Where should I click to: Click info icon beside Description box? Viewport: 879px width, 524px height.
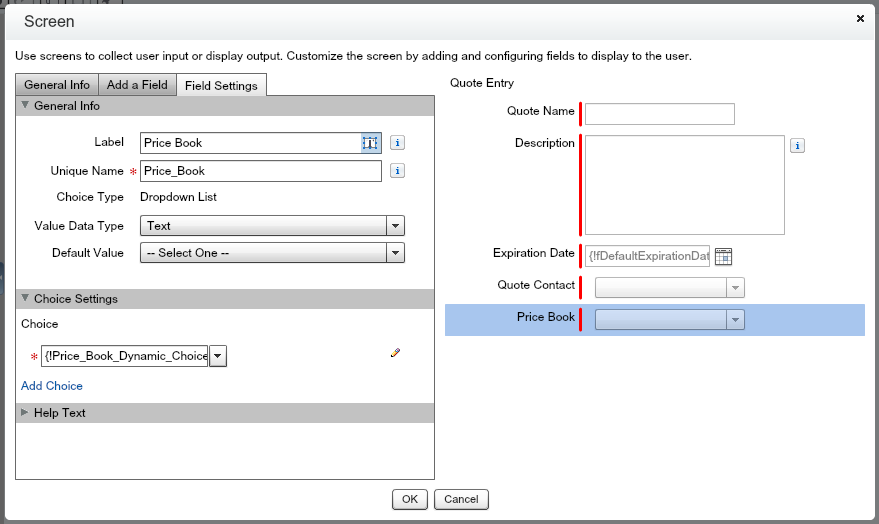[797, 146]
